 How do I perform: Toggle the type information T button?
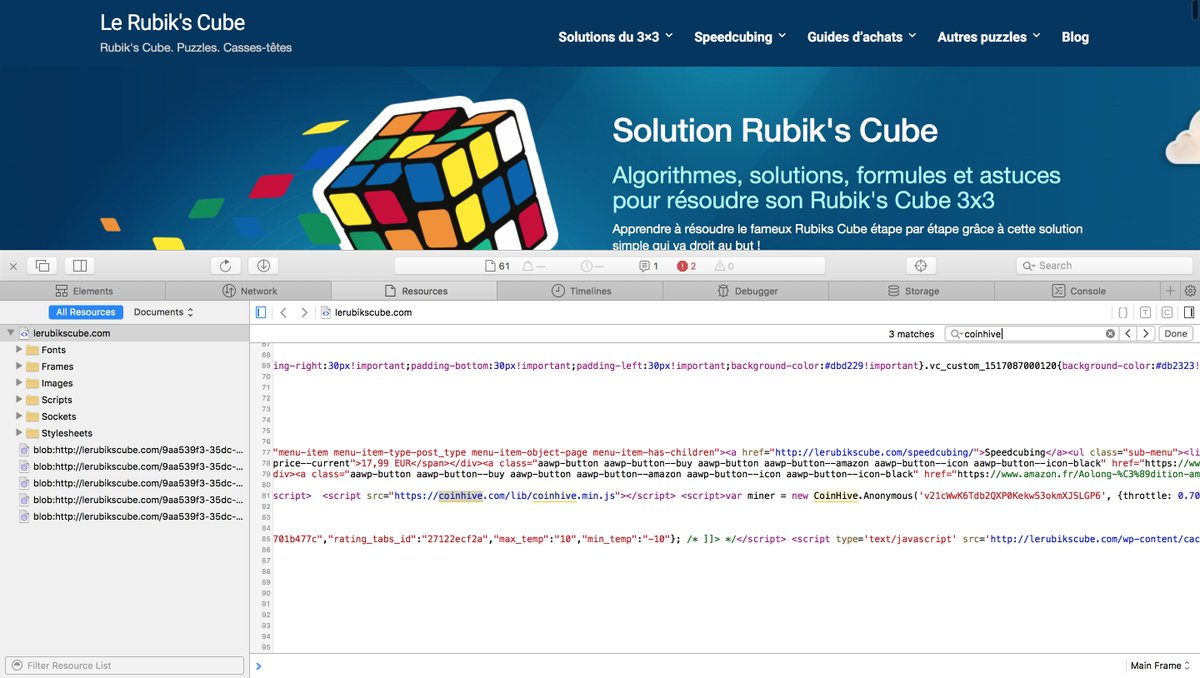(x=1145, y=312)
